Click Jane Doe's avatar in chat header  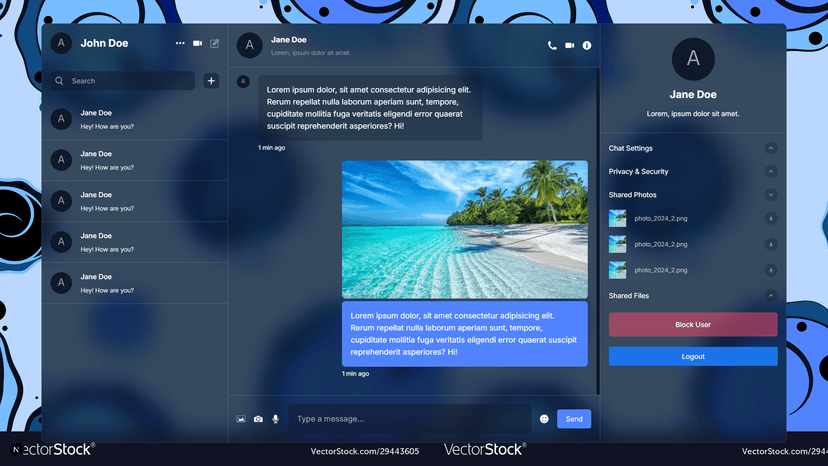coord(250,45)
